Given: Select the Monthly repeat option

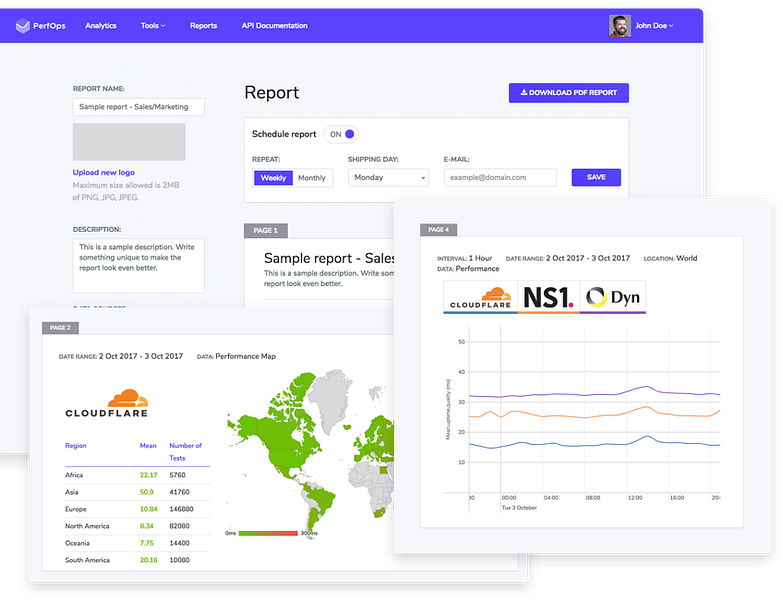Looking at the screenshot, I should pos(312,178).
